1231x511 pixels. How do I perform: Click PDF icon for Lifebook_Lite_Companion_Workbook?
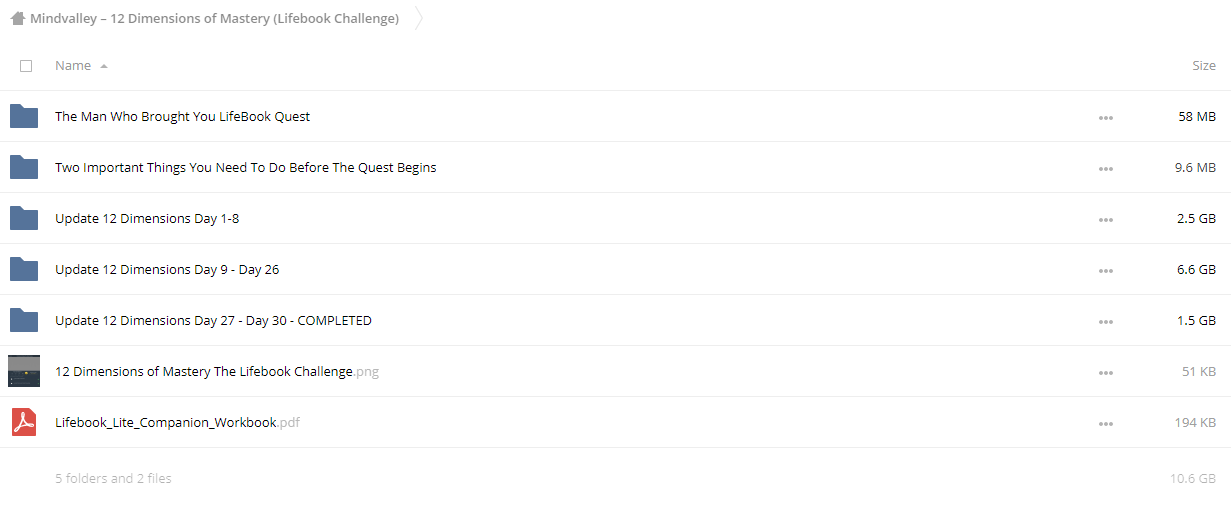(24, 422)
